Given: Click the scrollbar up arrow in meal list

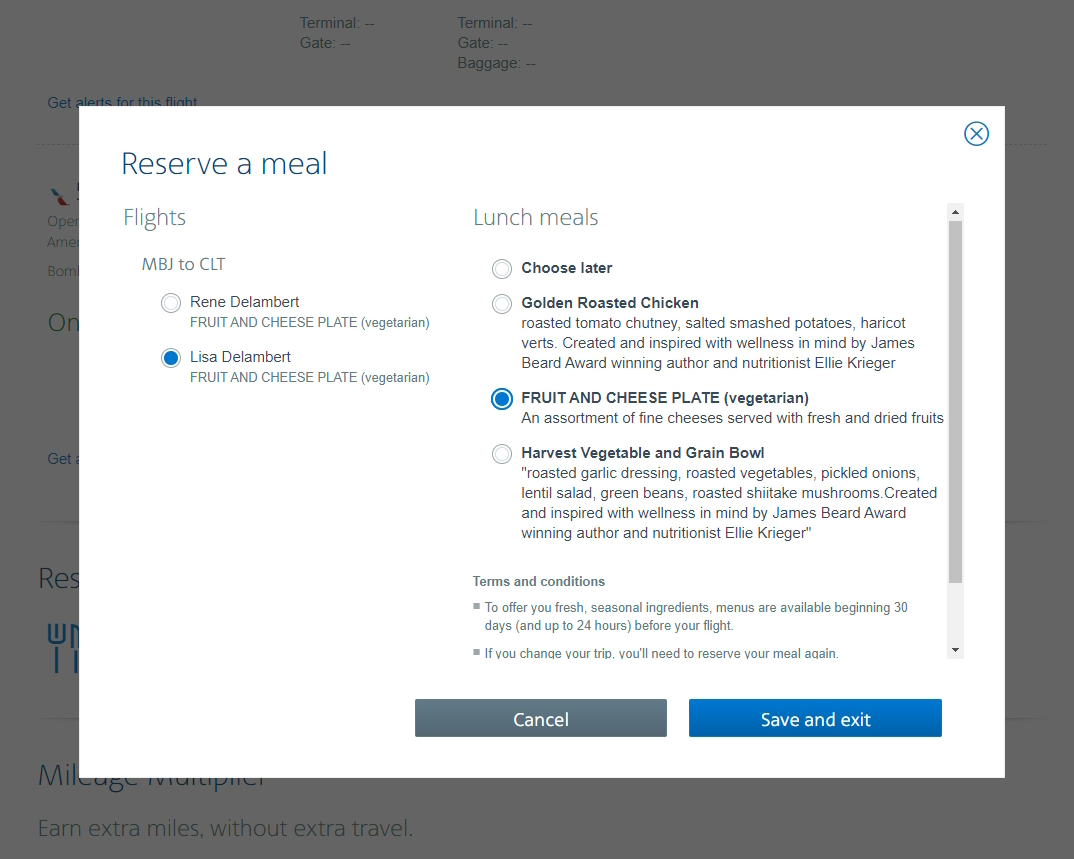Looking at the screenshot, I should click(x=955, y=212).
